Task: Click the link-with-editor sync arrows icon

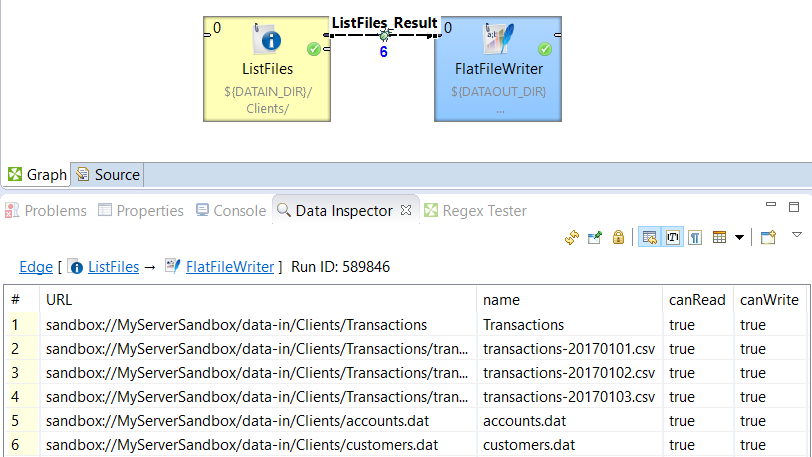Action: coord(573,237)
